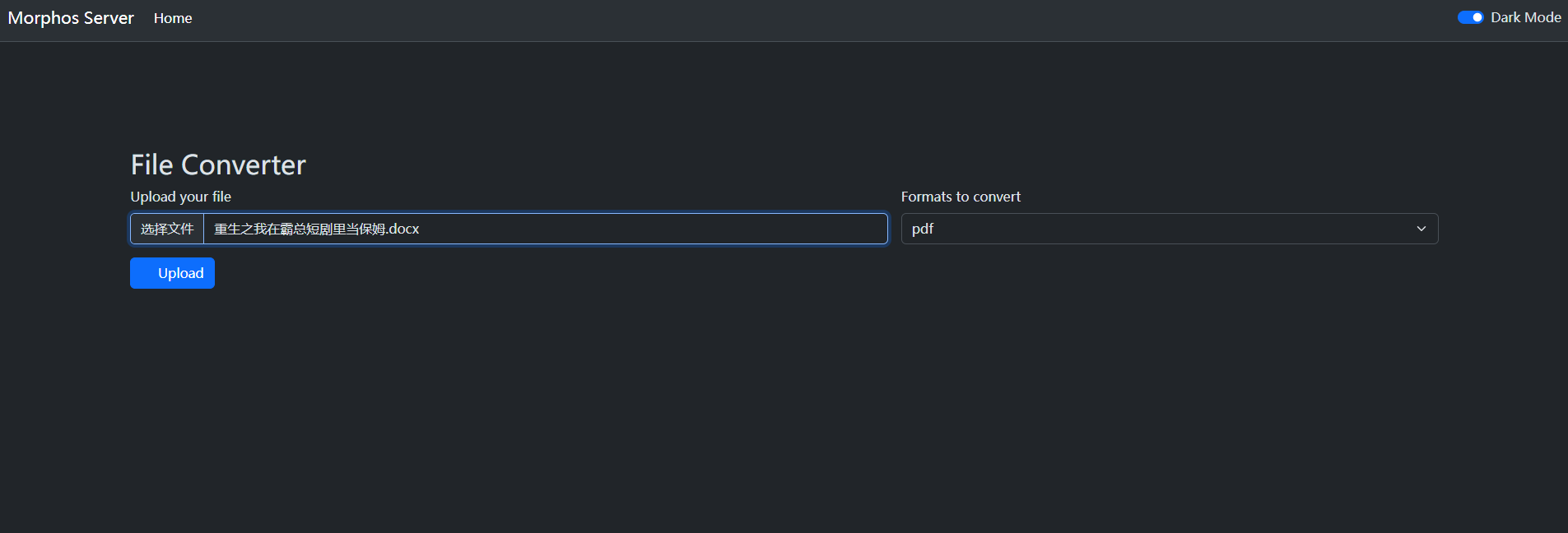Screen dimensions: 1568x533
Task: Click the chevron arrow in format selector
Action: pos(1421,229)
